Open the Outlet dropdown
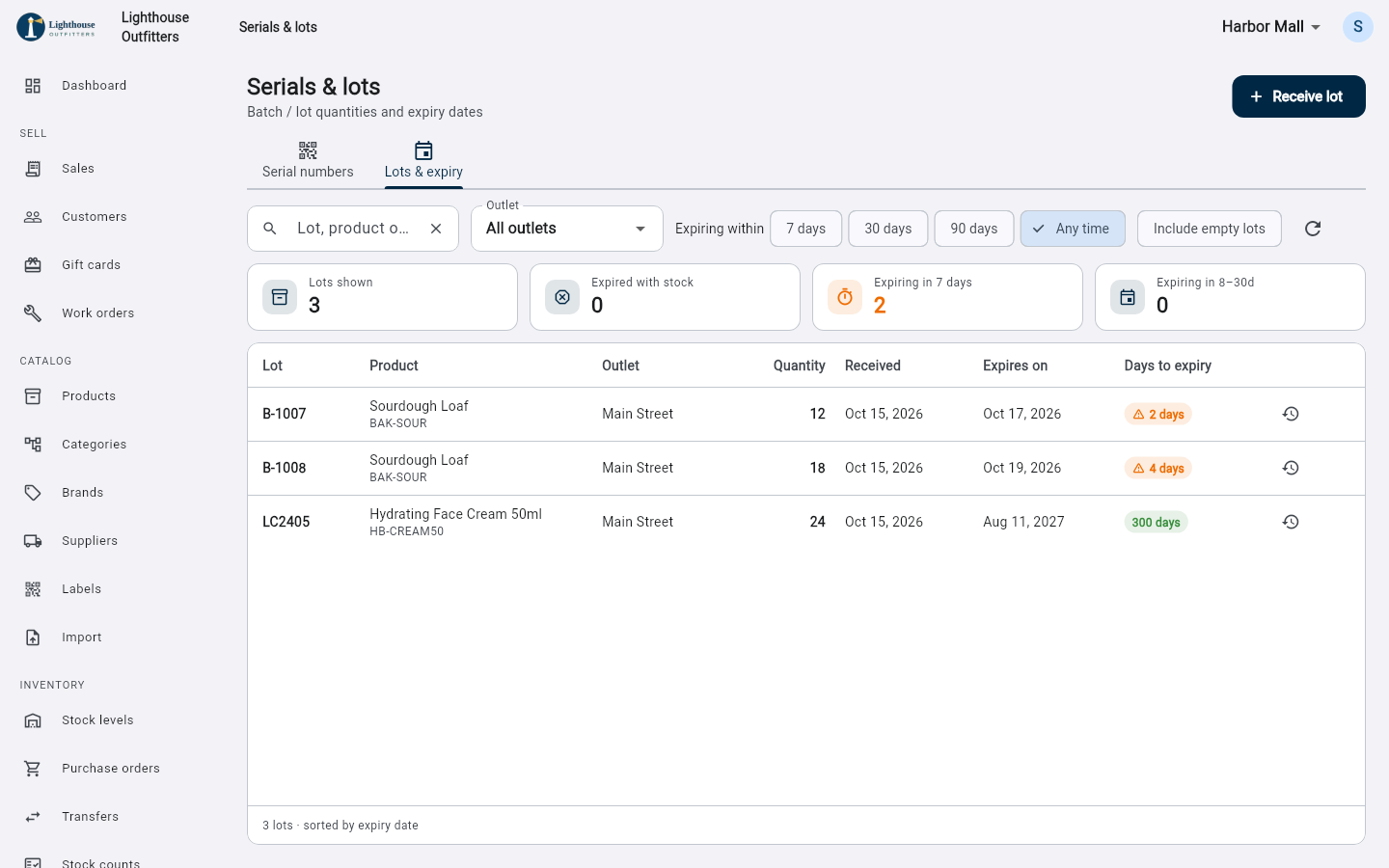The width and height of the screenshot is (1389, 868). point(567,229)
